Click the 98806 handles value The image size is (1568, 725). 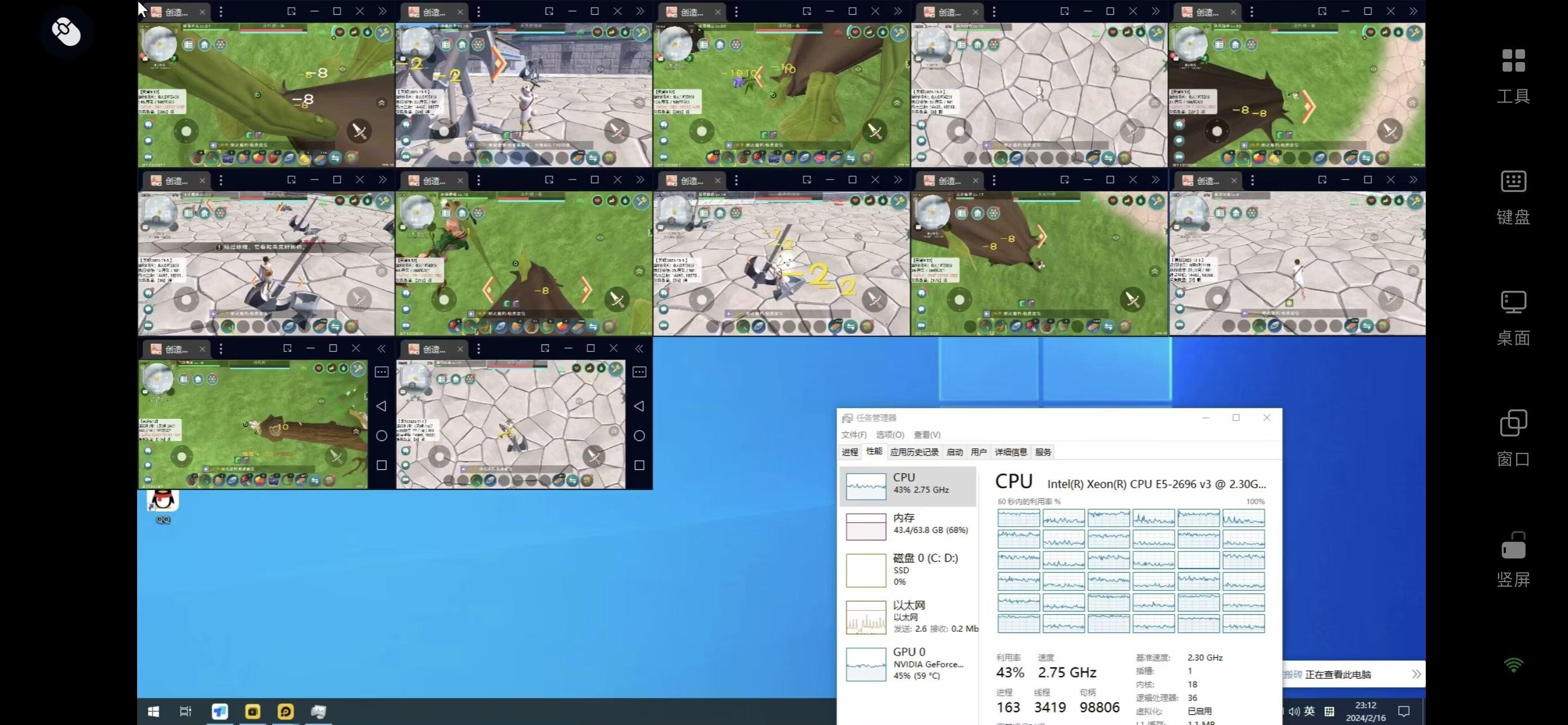coord(1100,707)
